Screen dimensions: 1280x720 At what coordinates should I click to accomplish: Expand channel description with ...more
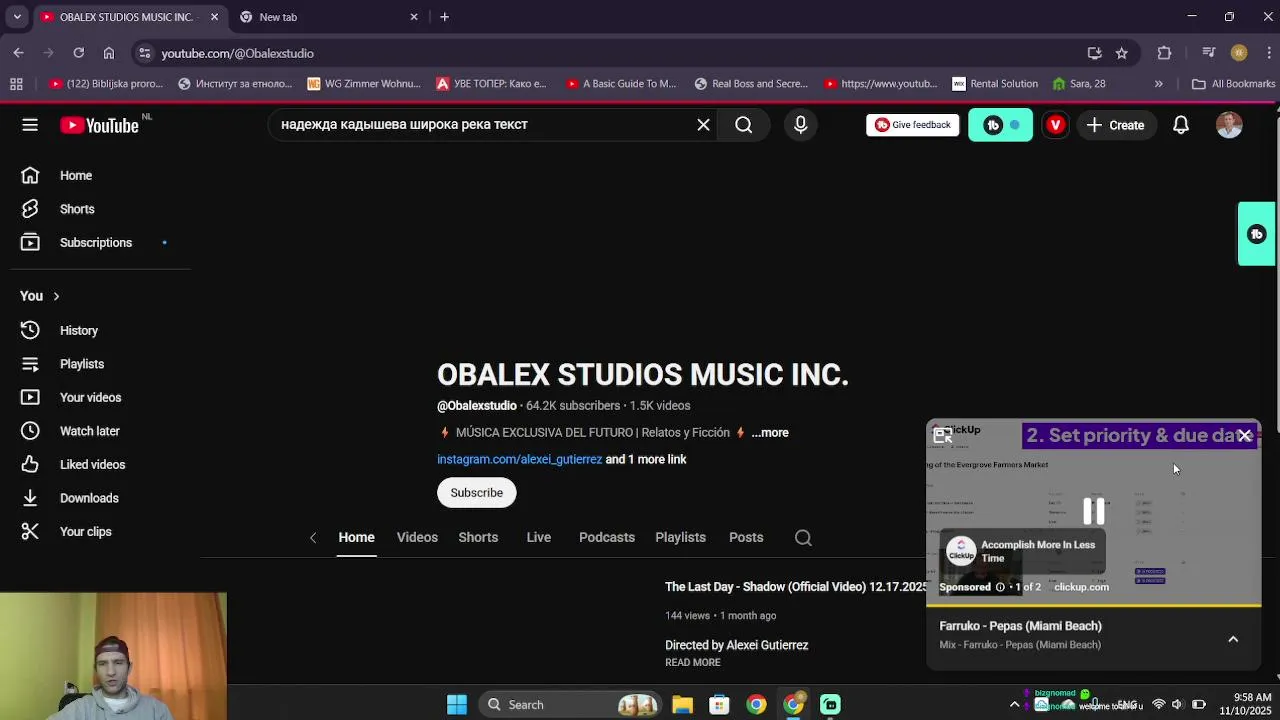coord(770,433)
